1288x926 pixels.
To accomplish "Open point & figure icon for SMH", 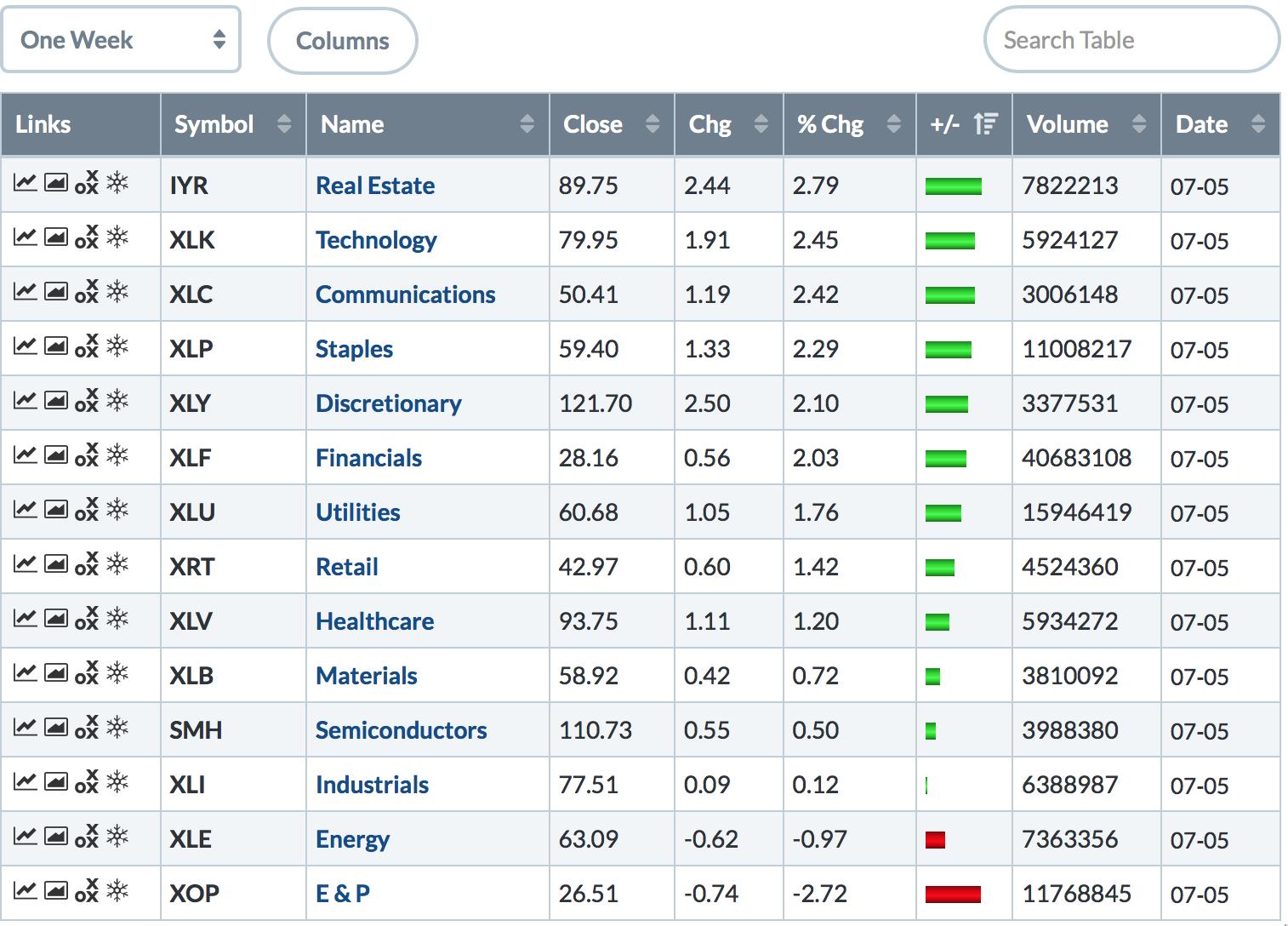I will tap(87, 728).
